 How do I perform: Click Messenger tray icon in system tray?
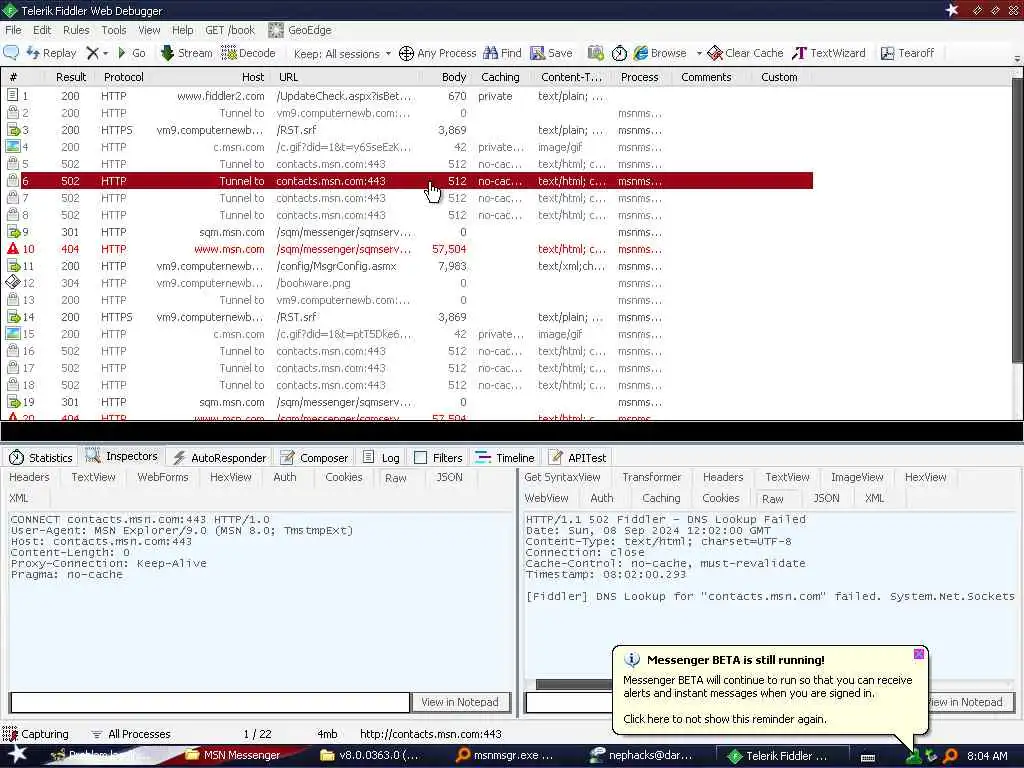pos(912,756)
